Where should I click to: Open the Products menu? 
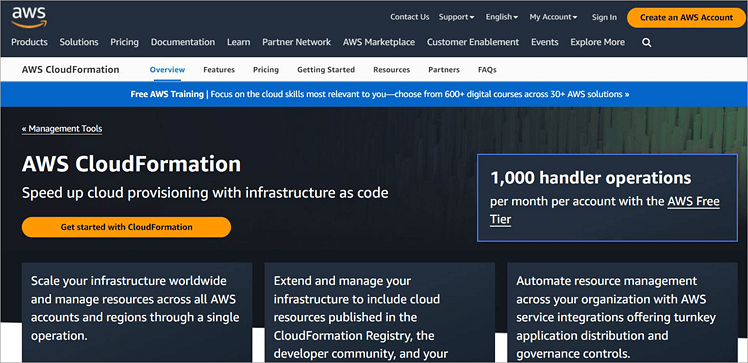point(30,42)
